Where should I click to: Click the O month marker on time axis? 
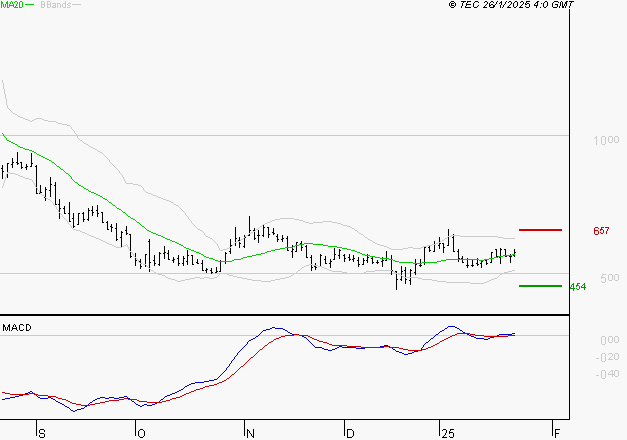pos(141,434)
